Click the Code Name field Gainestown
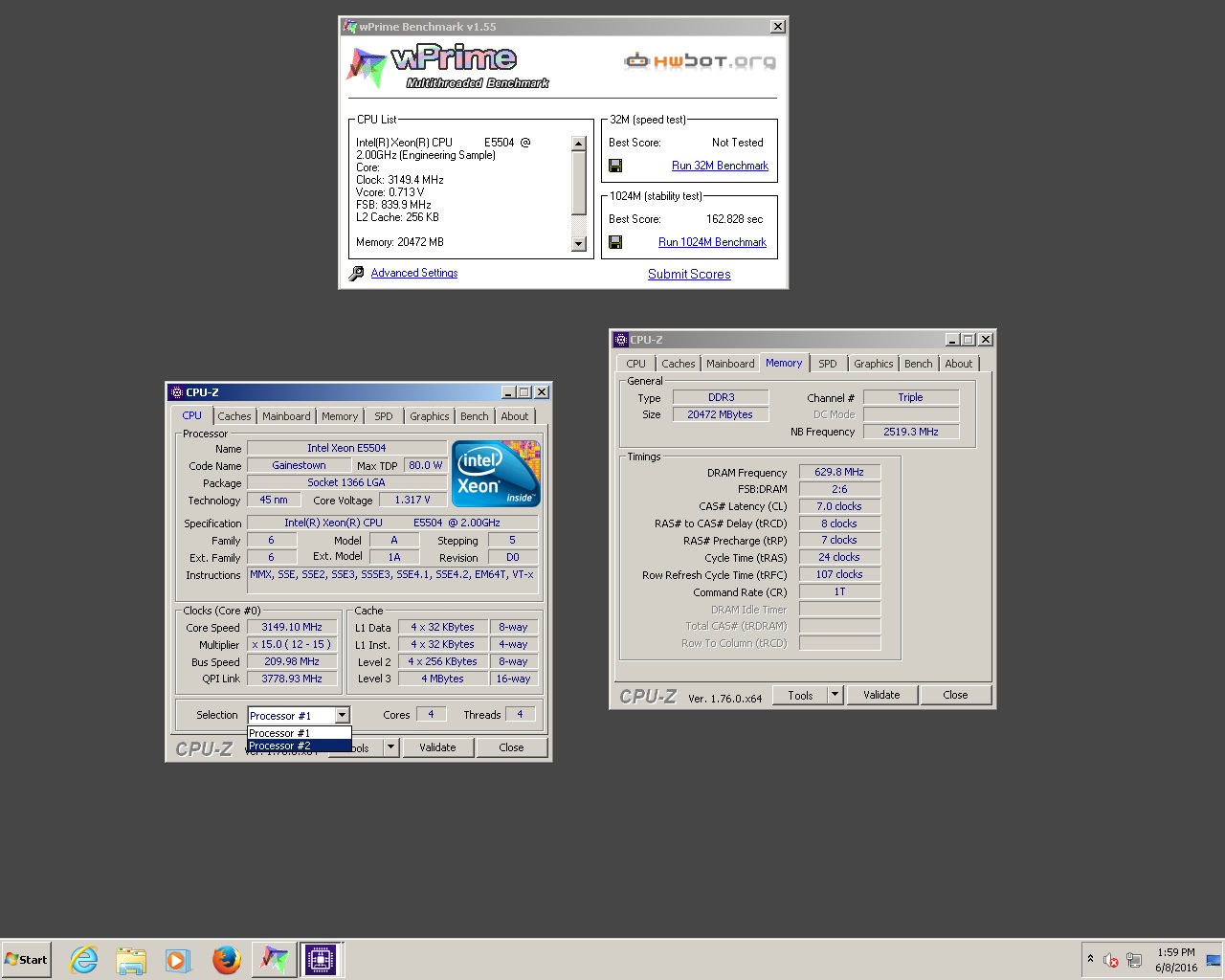The image size is (1225, 980). coord(299,465)
